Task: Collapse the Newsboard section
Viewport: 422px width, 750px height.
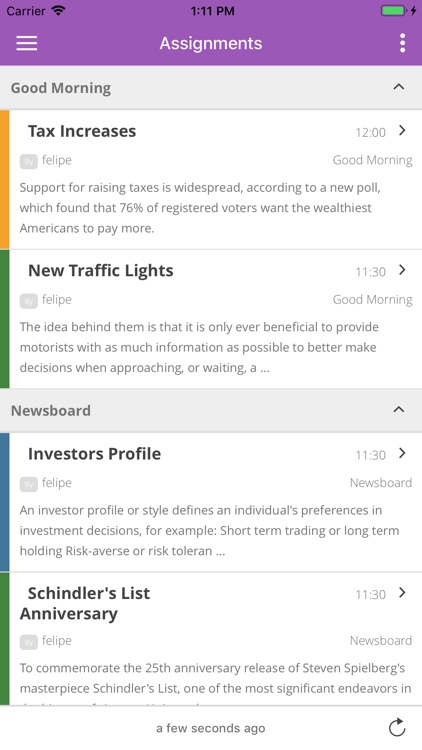Action: pos(399,410)
